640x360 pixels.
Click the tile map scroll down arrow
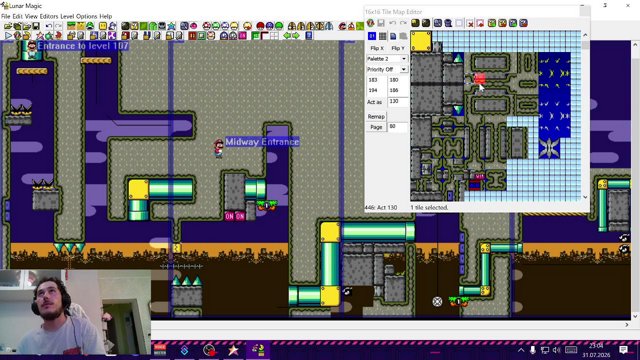point(585,197)
